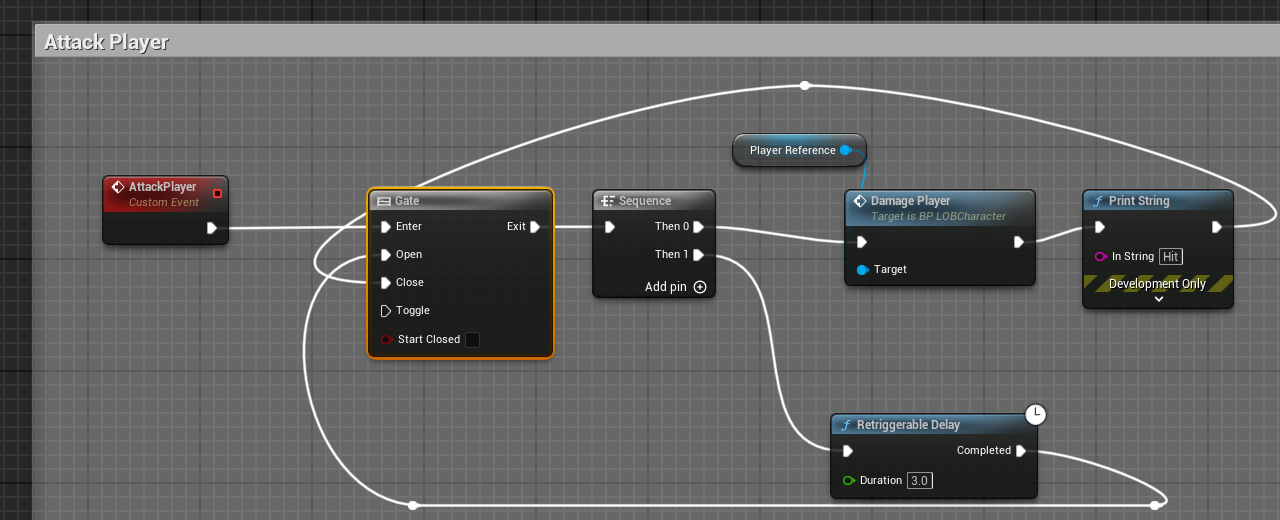Click the In String value field Hit
This screenshot has height=520, width=1280.
click(x=1171, y=257)
